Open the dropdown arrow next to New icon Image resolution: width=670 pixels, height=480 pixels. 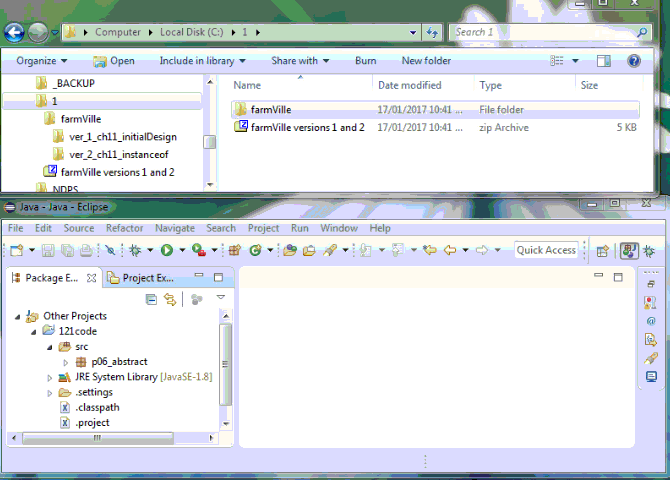tap(32, 250)
